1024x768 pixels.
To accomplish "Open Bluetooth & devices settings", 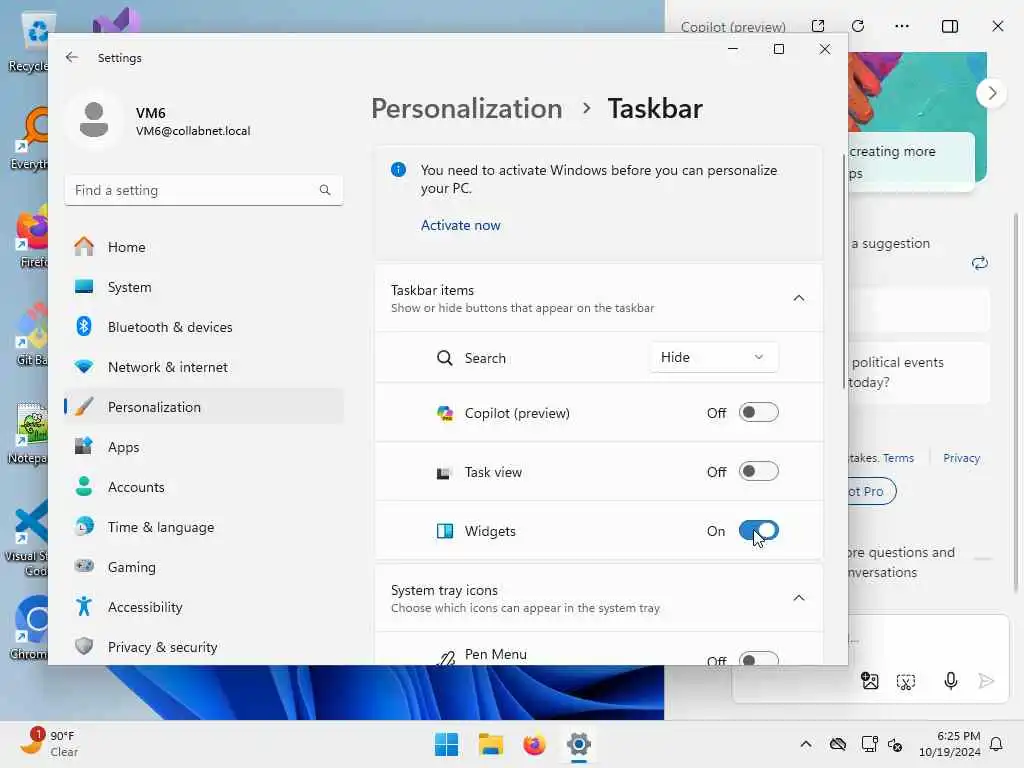I will click(204, 327).
